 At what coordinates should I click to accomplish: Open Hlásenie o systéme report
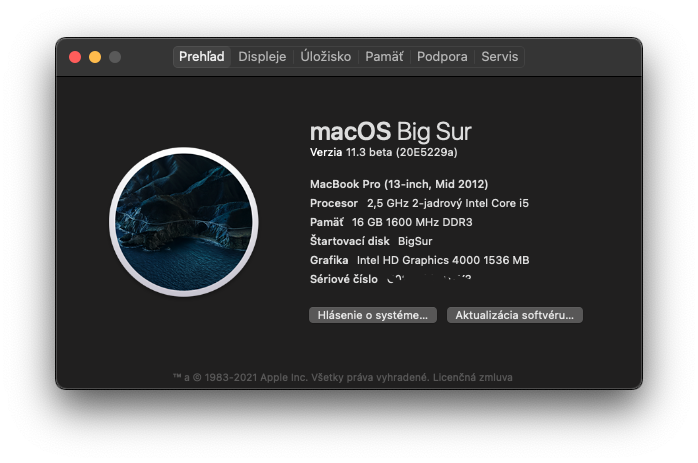[373, 315]
